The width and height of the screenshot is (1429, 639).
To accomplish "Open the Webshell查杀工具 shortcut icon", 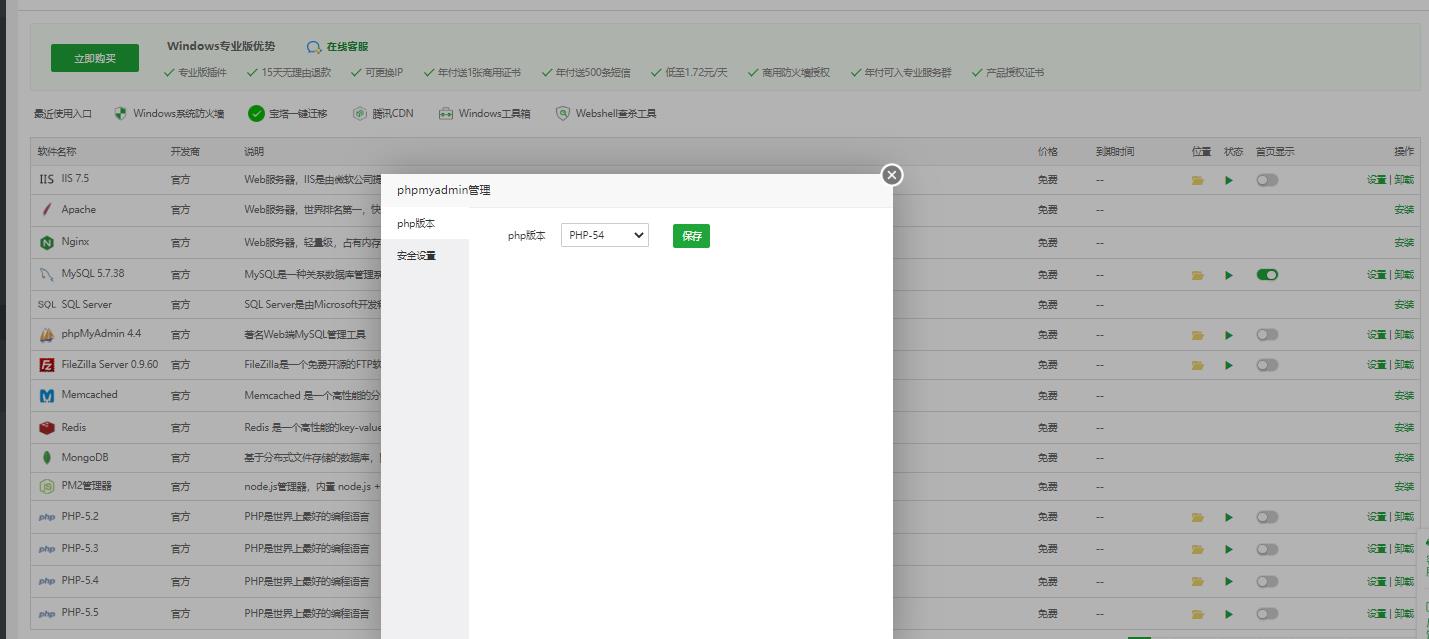I will point(563,114).
